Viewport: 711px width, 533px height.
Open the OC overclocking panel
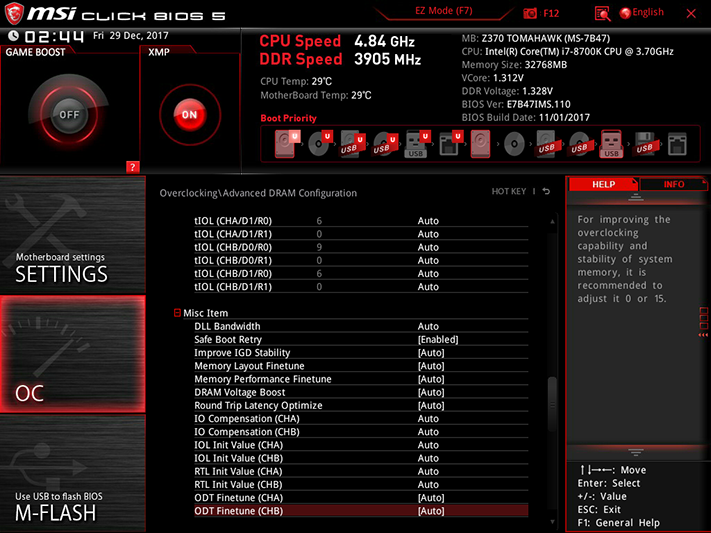73,354
